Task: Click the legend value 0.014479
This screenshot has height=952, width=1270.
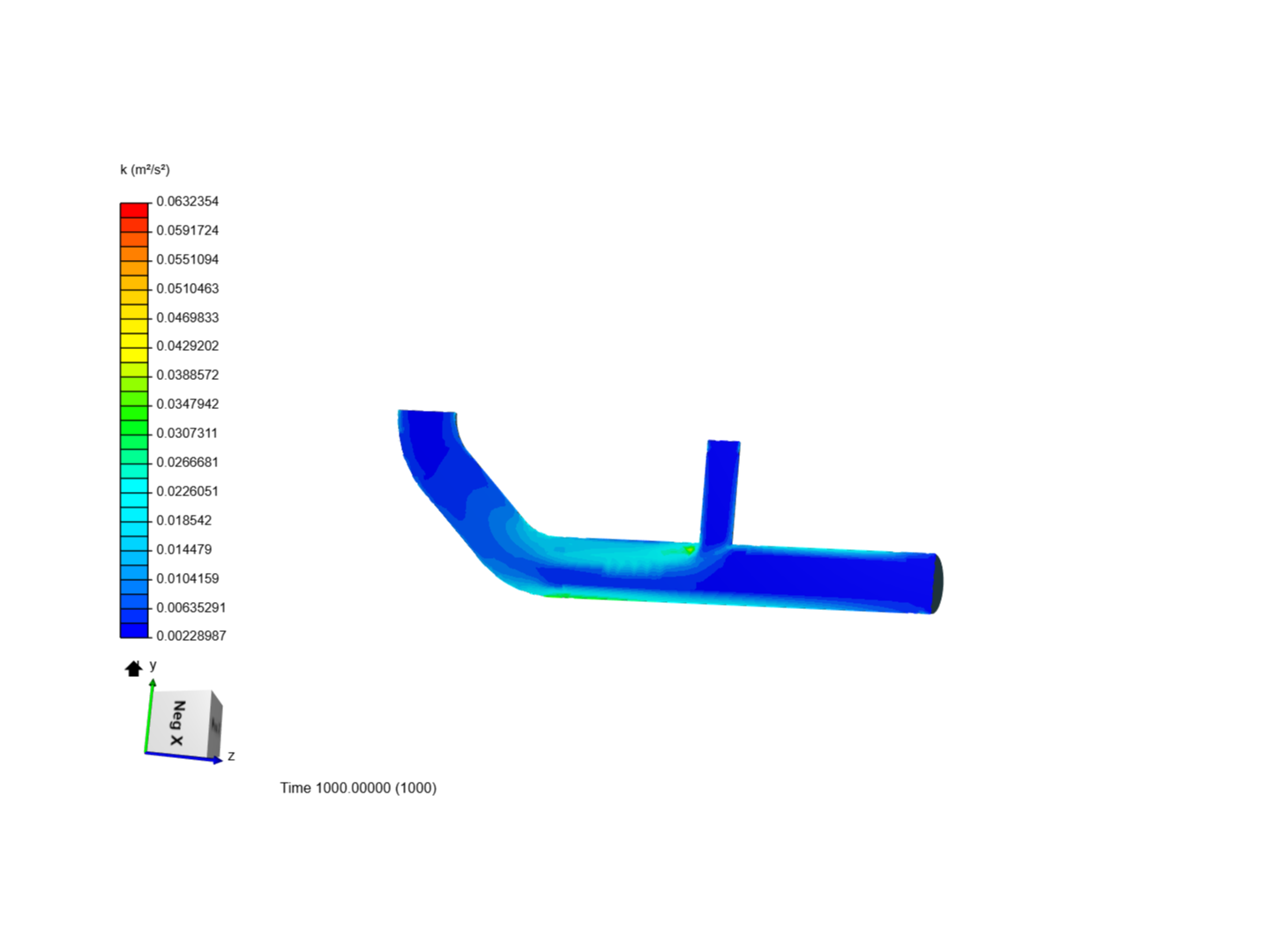Action: 184,549
